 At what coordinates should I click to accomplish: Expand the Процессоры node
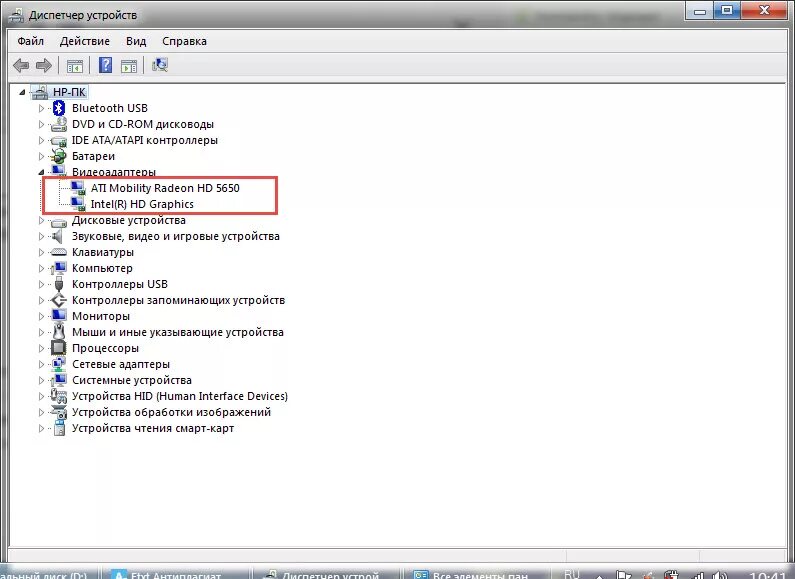point(42,348)
